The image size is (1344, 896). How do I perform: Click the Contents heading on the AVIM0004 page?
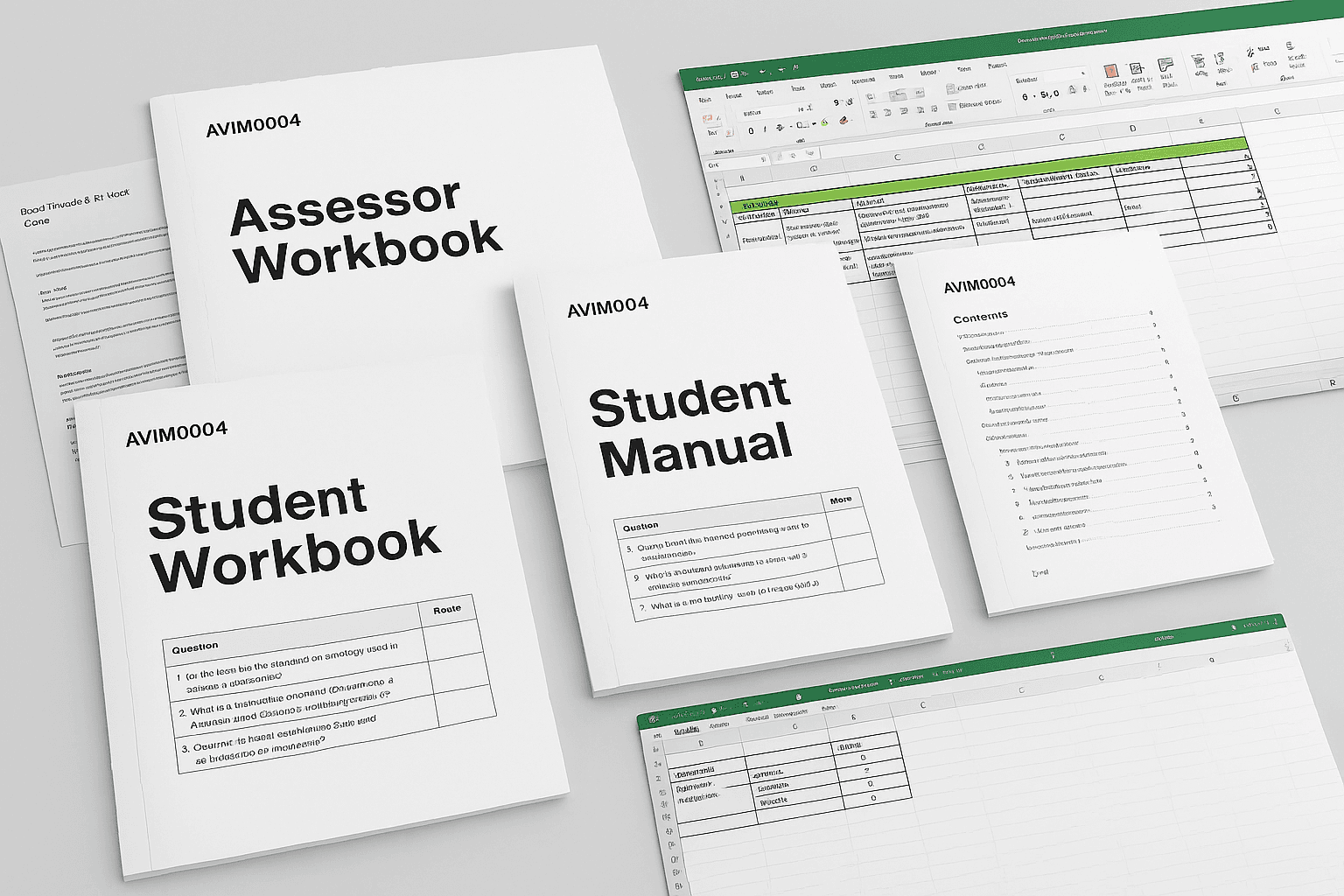coord(980,317)
